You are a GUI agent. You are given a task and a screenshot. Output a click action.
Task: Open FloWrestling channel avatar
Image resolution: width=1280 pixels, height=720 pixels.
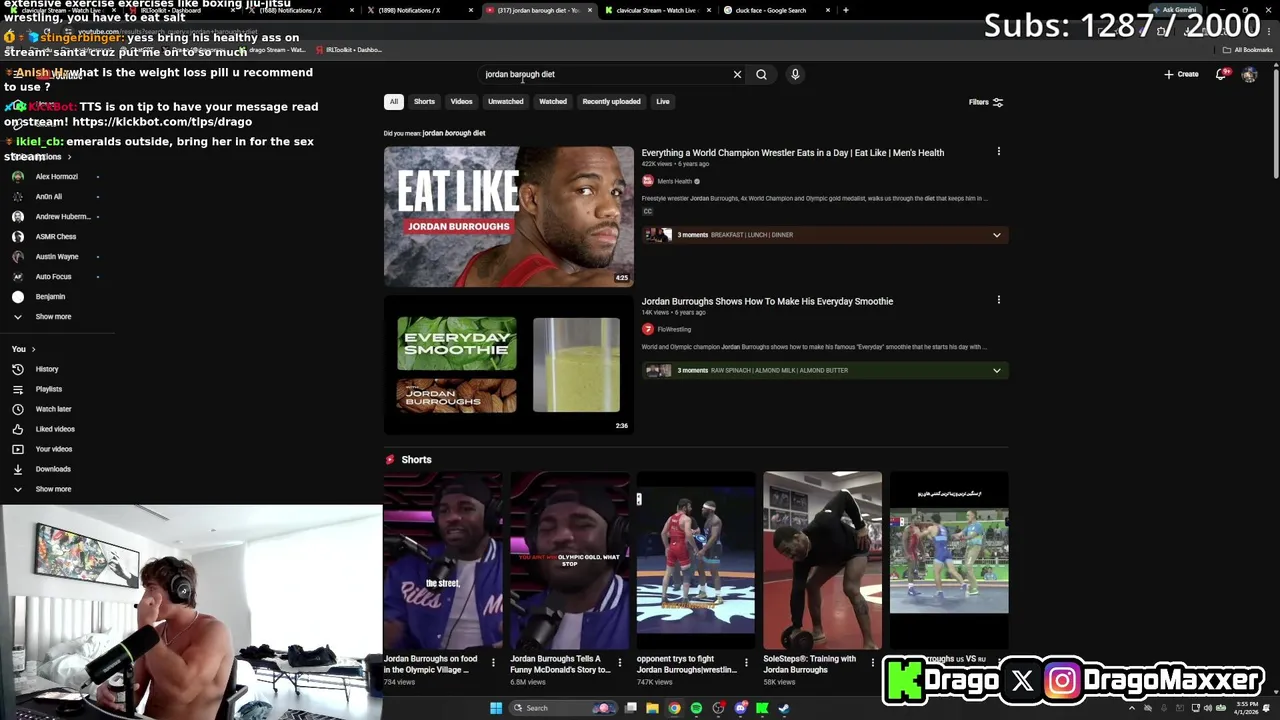[x=647, y=329]
